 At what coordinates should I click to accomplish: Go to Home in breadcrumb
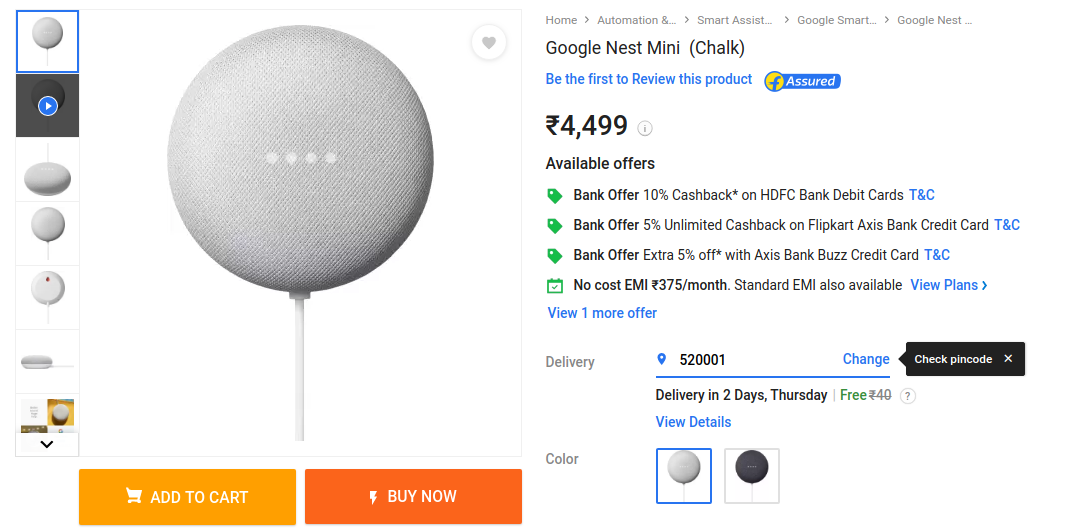tap(561, 20)
